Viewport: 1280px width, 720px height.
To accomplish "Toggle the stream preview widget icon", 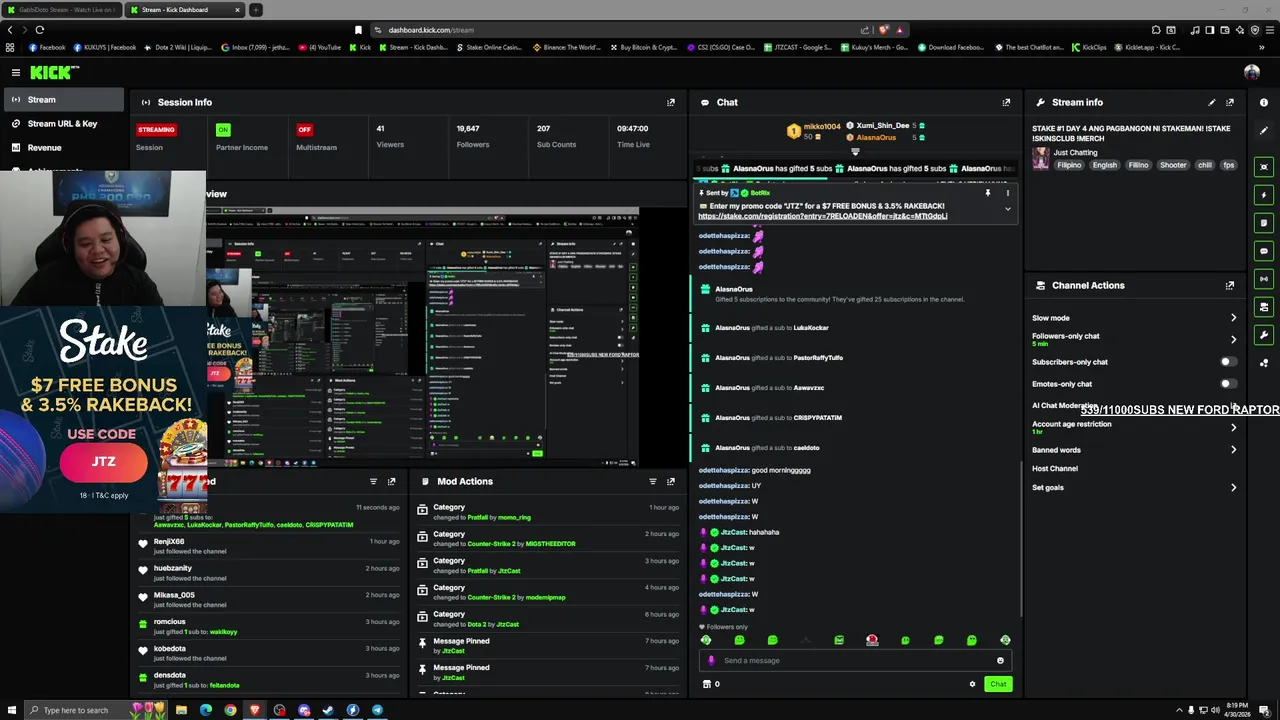I will pos(1264,167).
